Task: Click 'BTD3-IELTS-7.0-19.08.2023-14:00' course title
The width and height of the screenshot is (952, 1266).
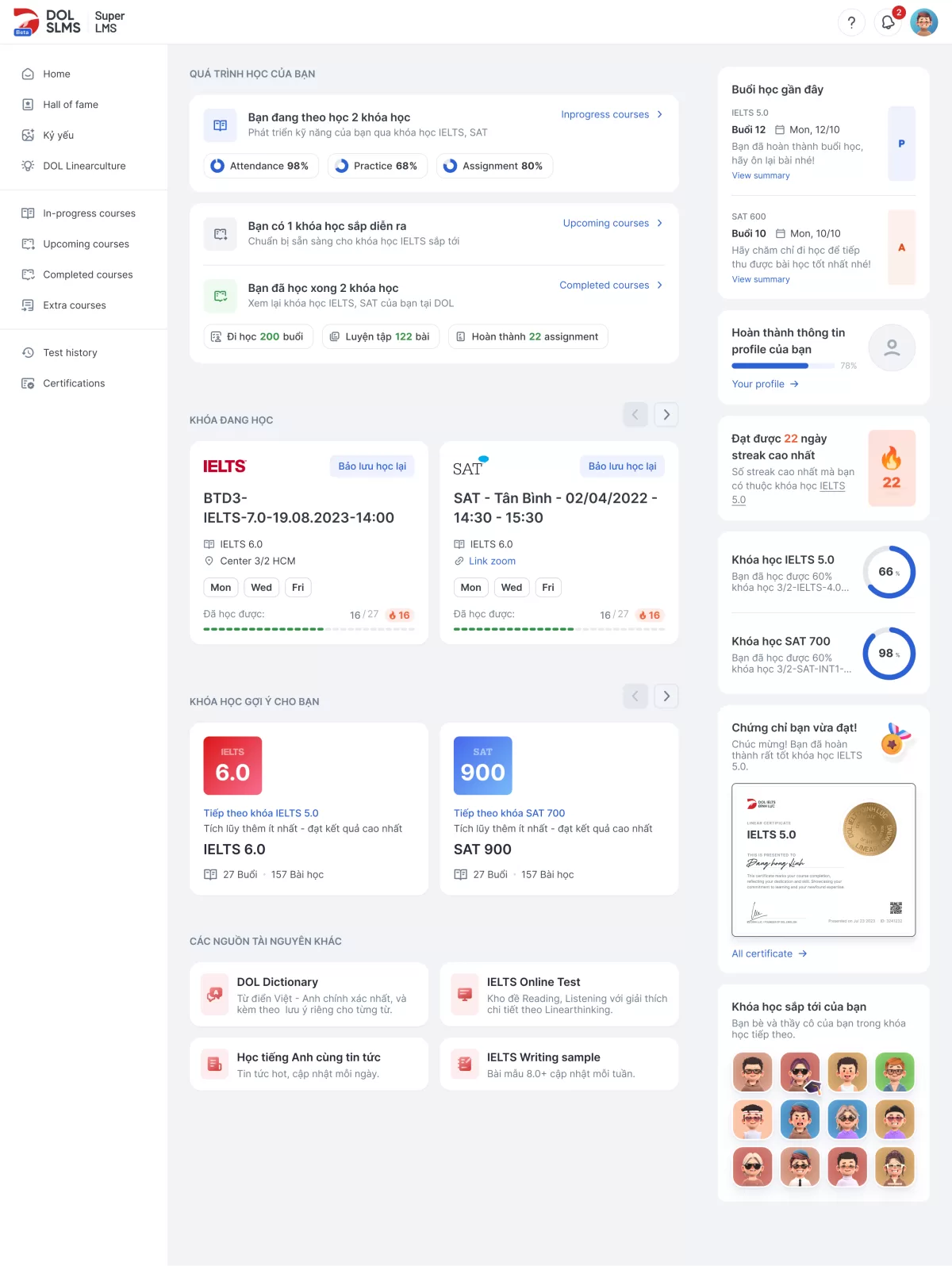Action: point(299,508)
